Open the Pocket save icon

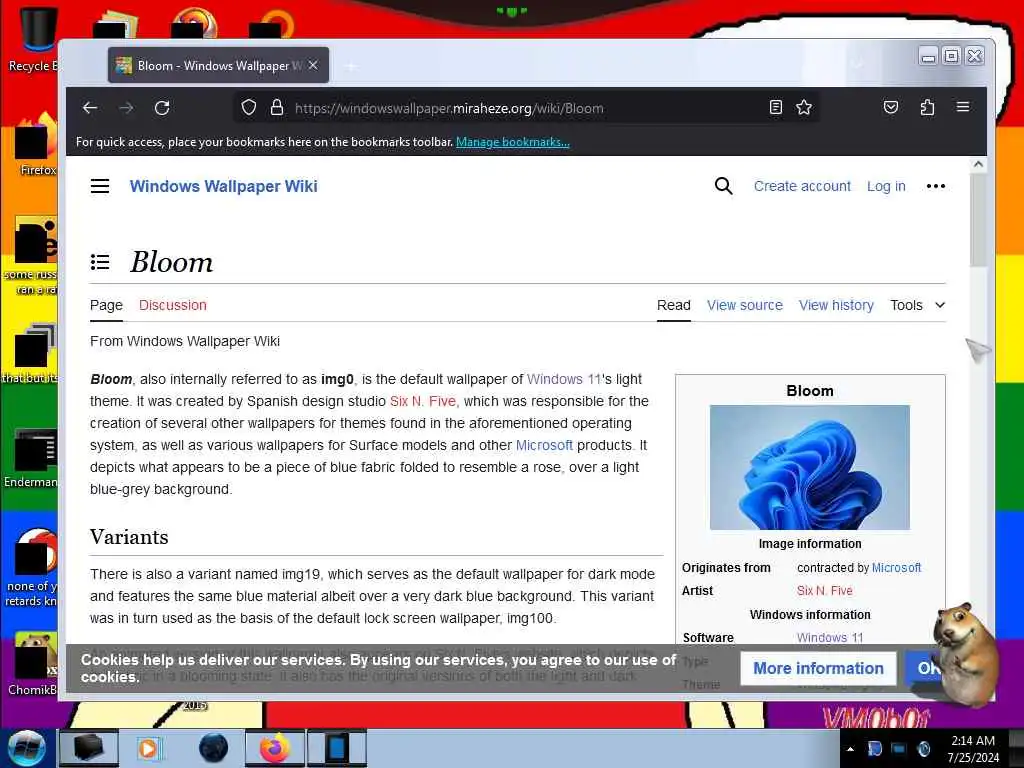point(891,108)
